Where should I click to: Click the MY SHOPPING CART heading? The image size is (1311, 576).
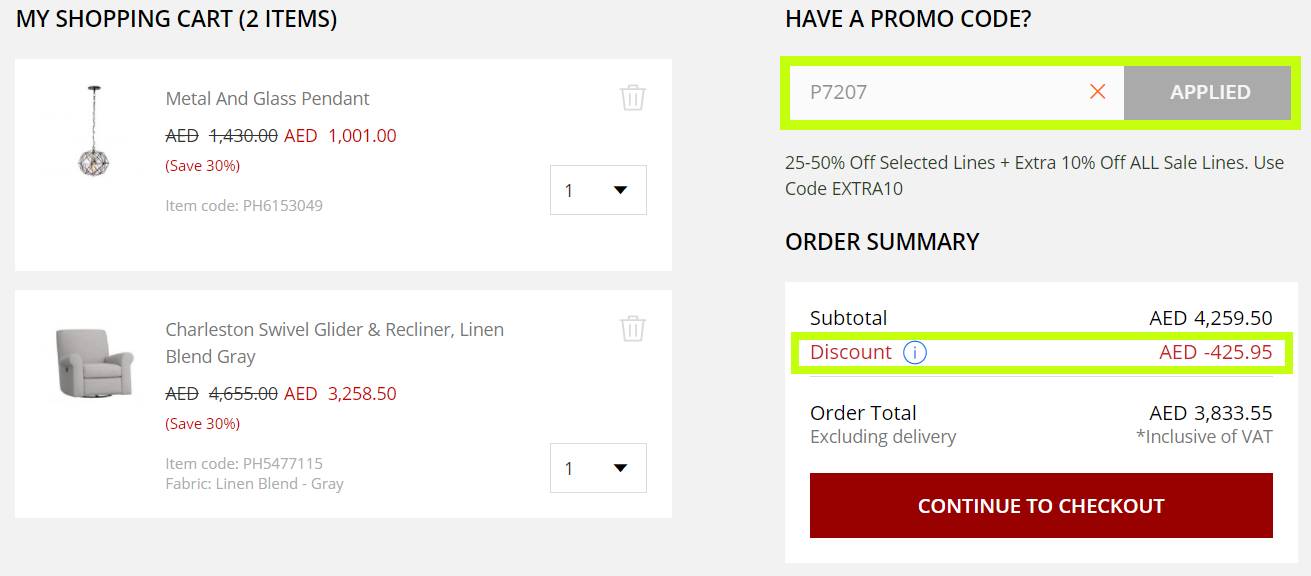[x=175, y=18]
